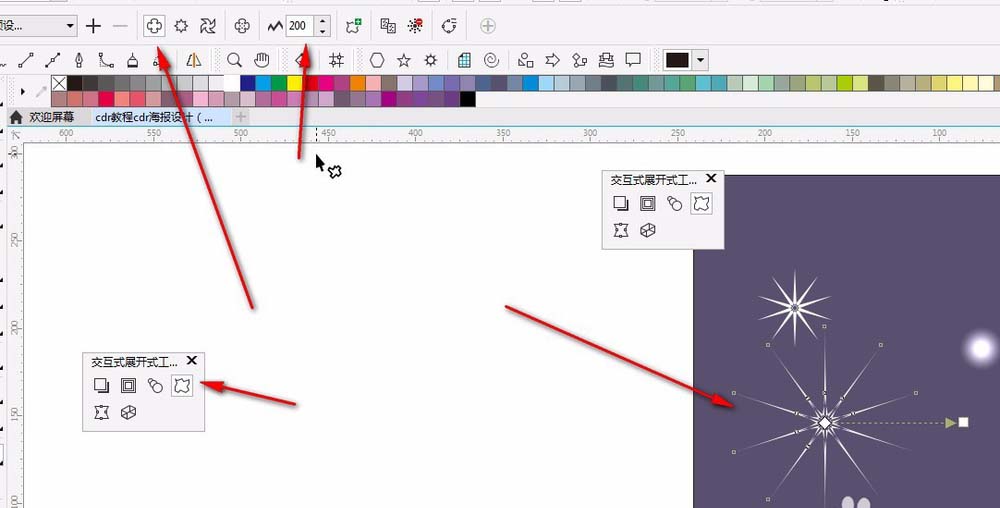Select the zipper distortion mode

(181, 26)
